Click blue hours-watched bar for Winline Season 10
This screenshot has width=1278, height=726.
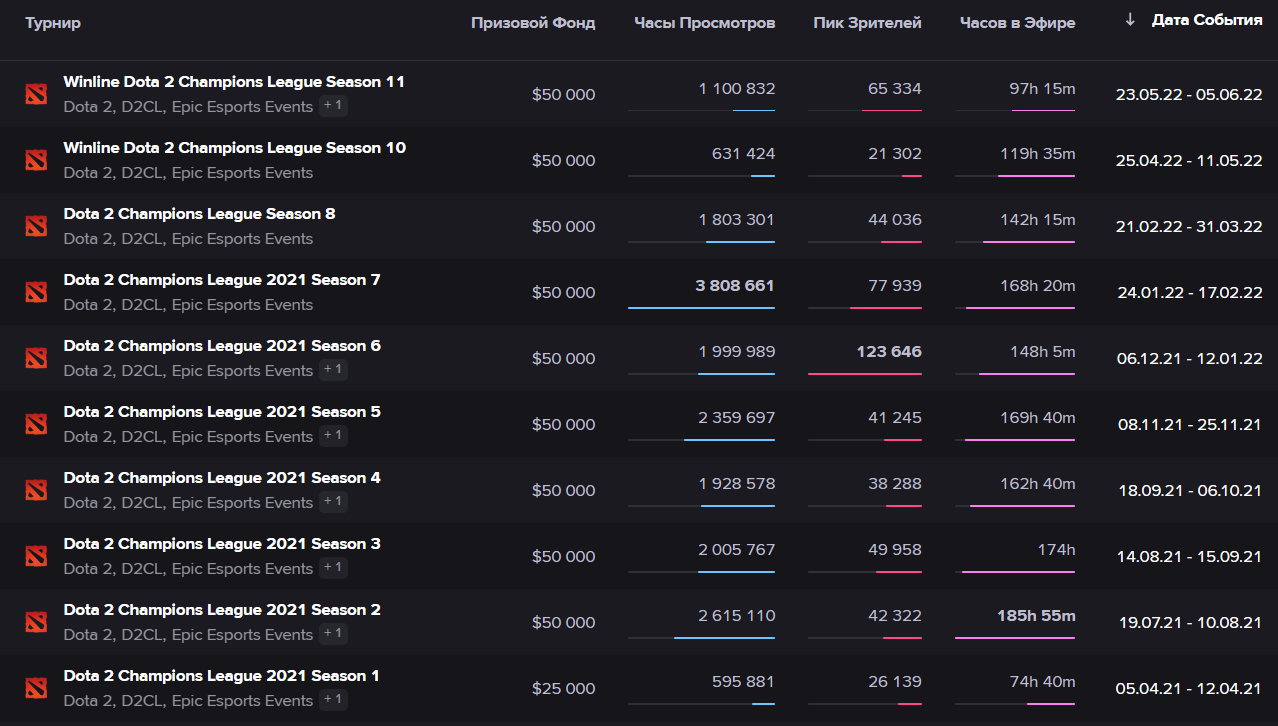pyautogui.click(x=763, y=176)
